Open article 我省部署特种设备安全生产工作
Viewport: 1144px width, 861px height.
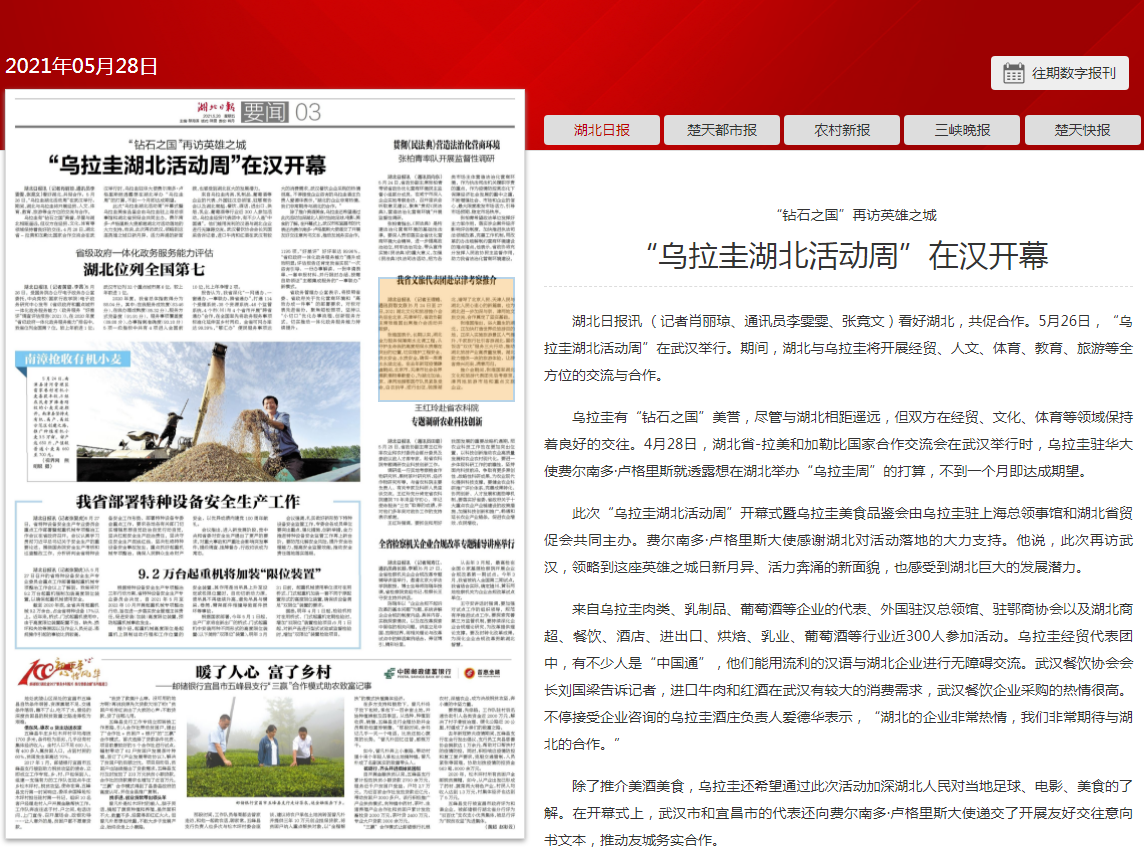tap(188, 500)
